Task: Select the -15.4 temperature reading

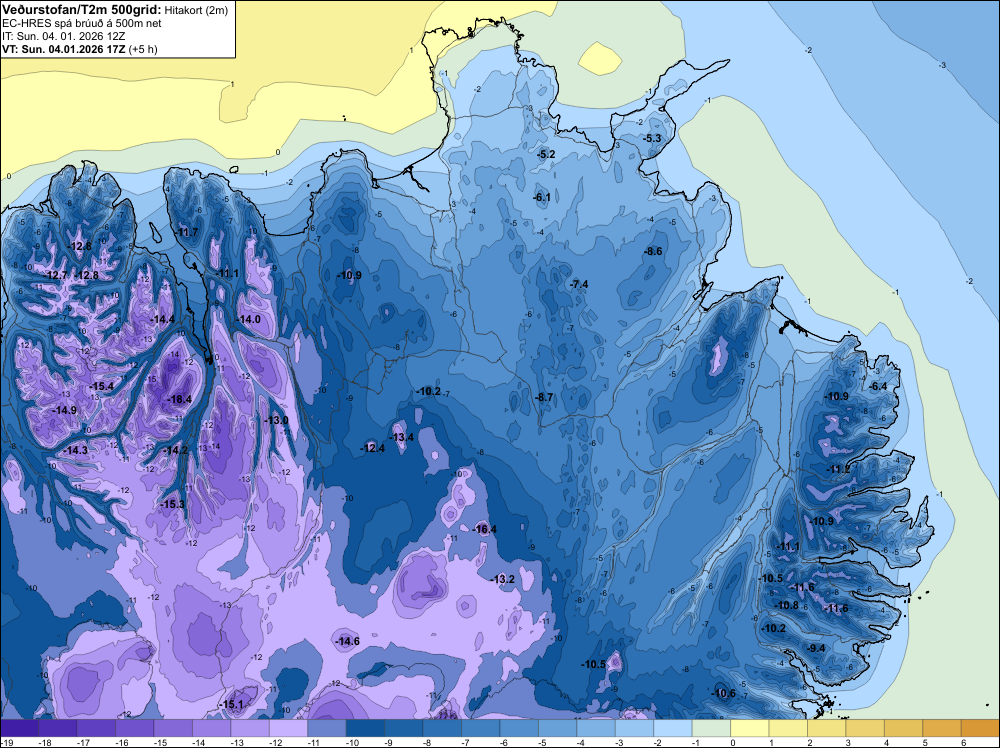Action: pyautogui.click(x=101, y=386)
